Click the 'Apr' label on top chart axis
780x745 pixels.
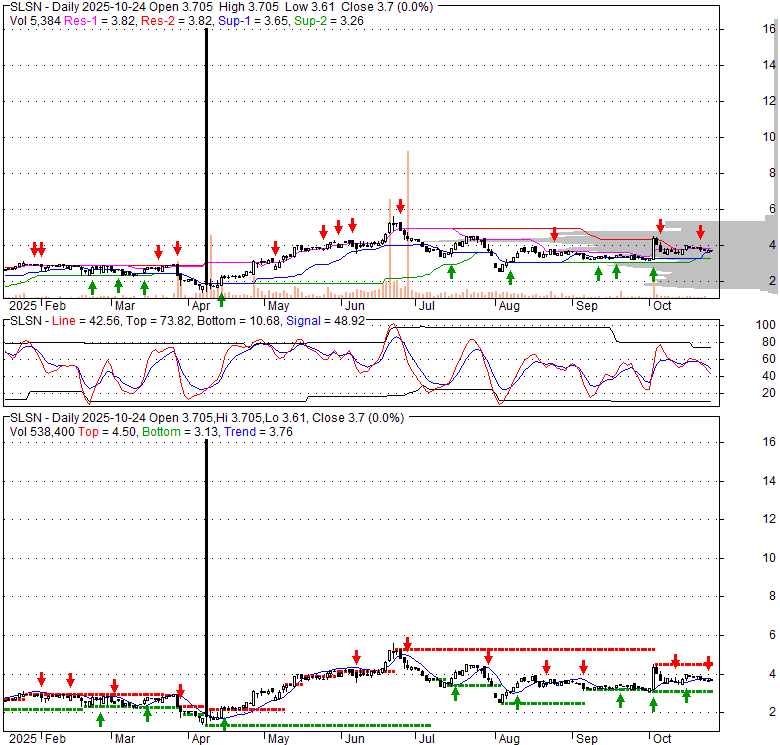tap(201, 306)
